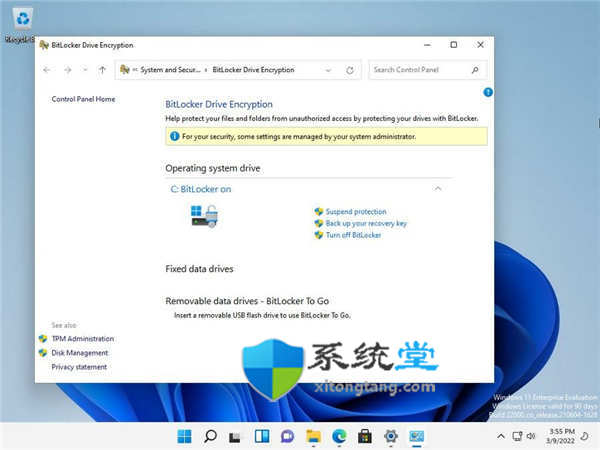Refresh the BitLocker page
The height and width of the screenshot is (450, 600).
point(350,70)
